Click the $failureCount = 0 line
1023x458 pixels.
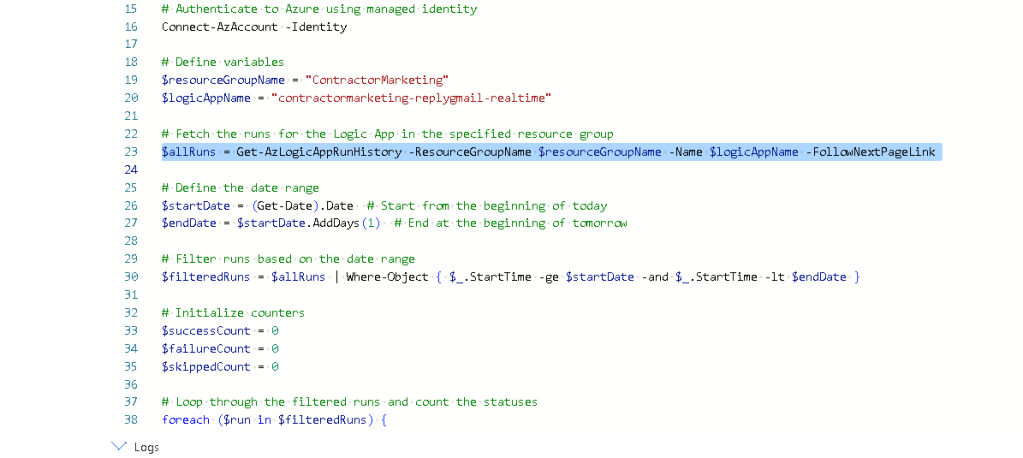221,349
